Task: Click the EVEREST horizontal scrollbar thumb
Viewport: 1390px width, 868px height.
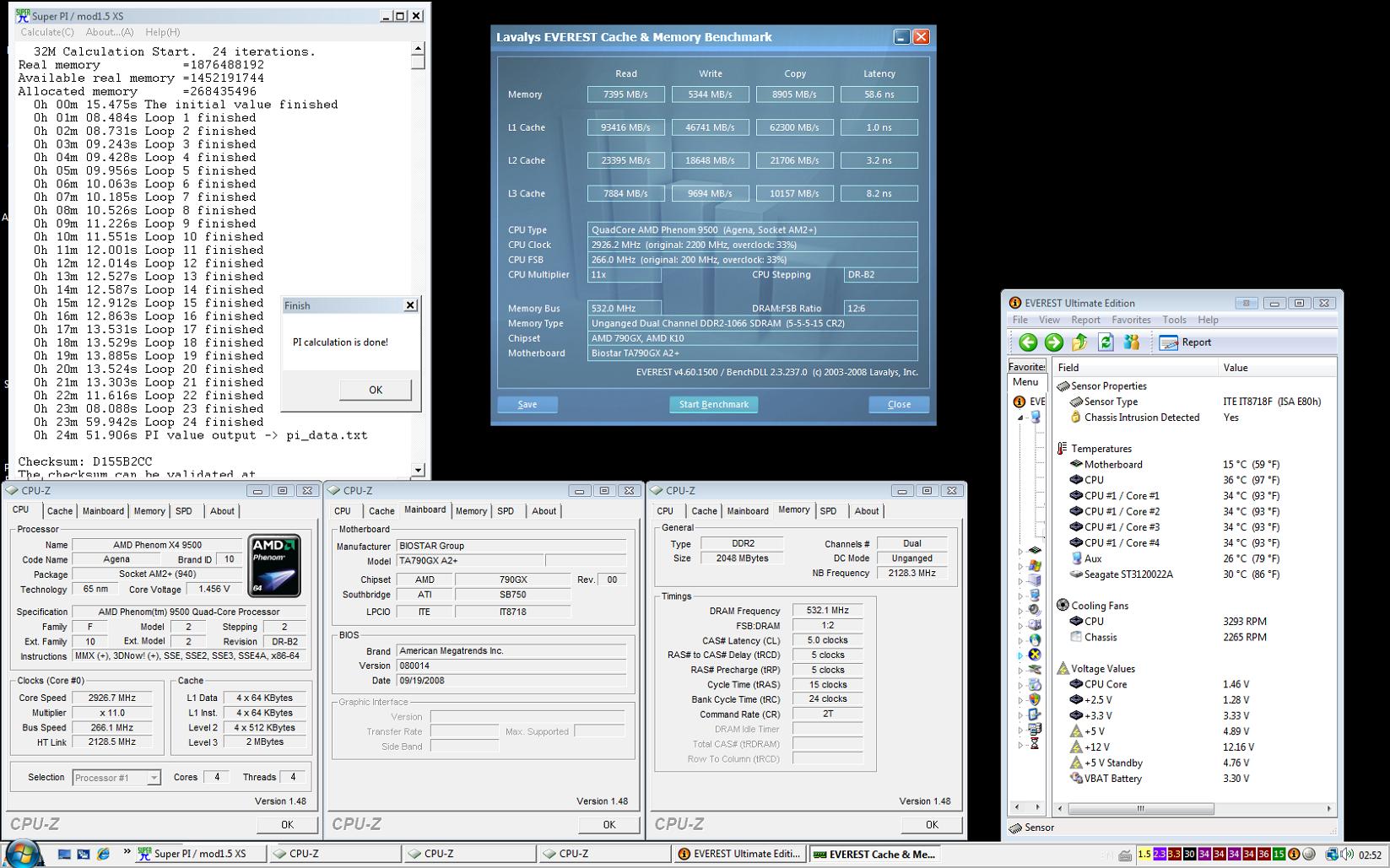Action: (x=1140, y=808)
